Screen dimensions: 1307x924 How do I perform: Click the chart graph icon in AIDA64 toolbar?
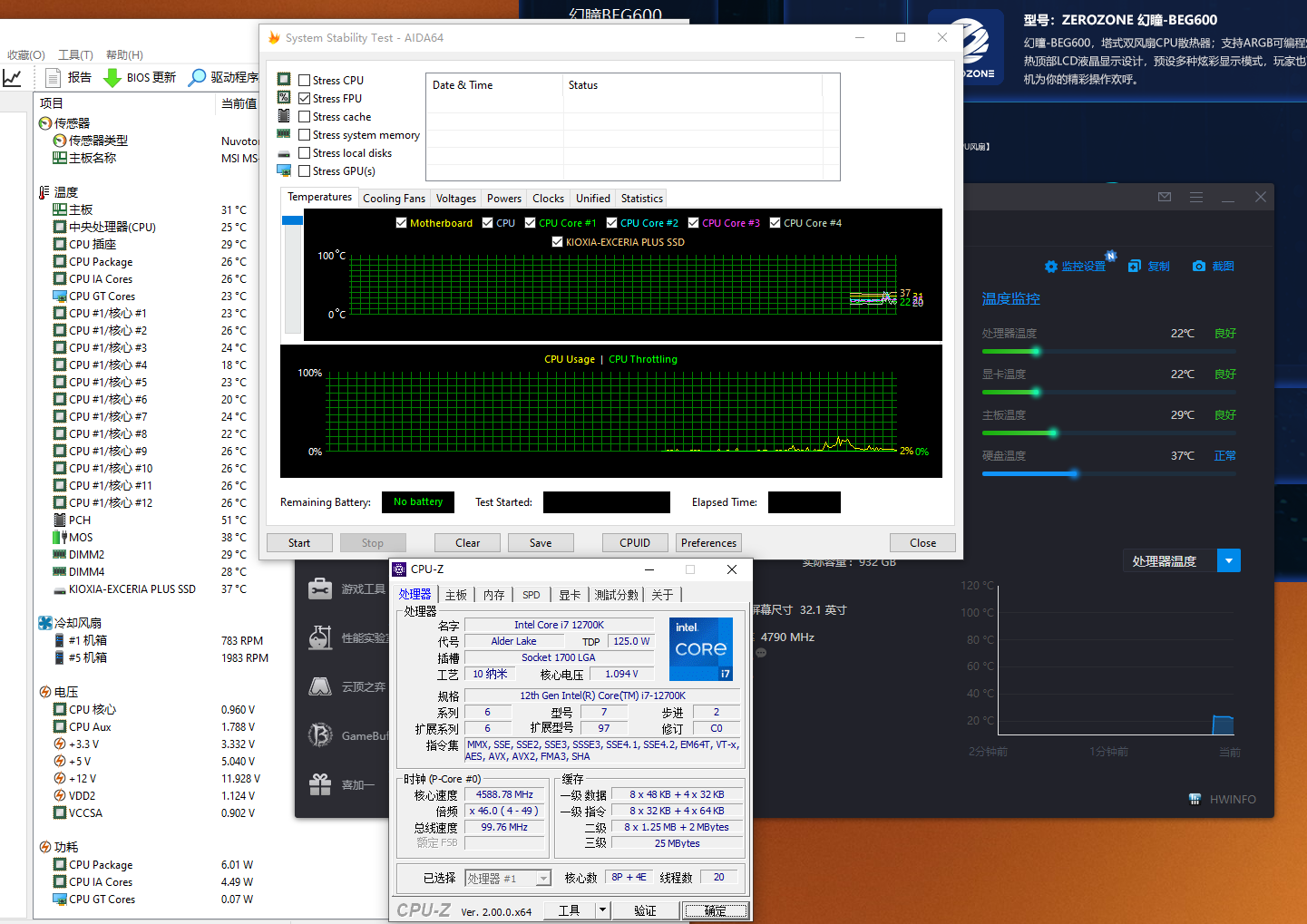(12, 77)
